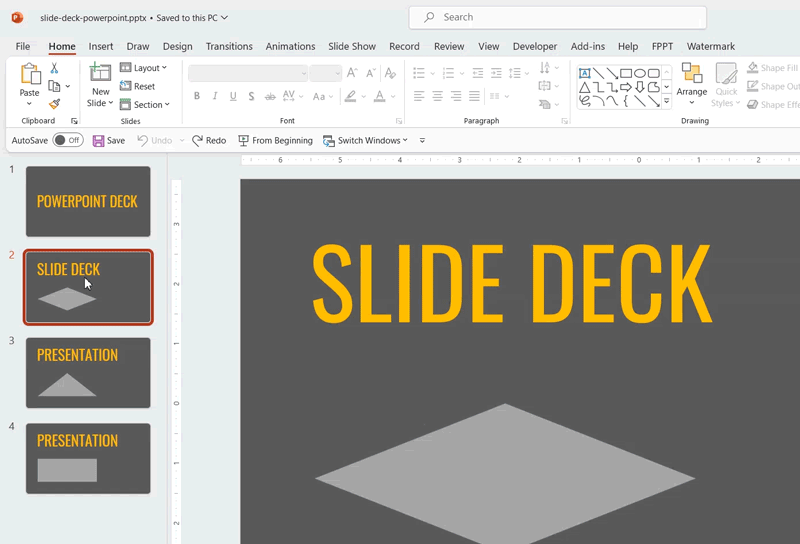Switch to the Insert tab
800x544 pixels.
click(101, 46)
